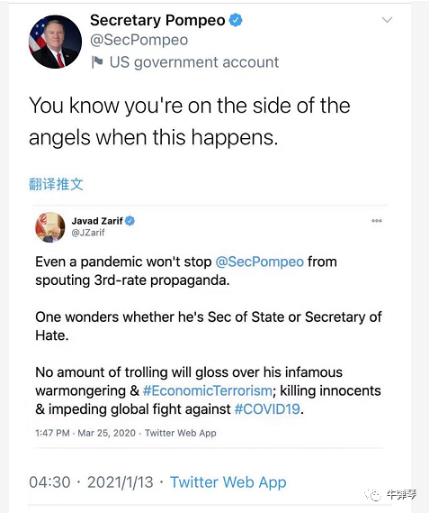
Task: Open the tweet options chevron menu
Action: [387, 20]
